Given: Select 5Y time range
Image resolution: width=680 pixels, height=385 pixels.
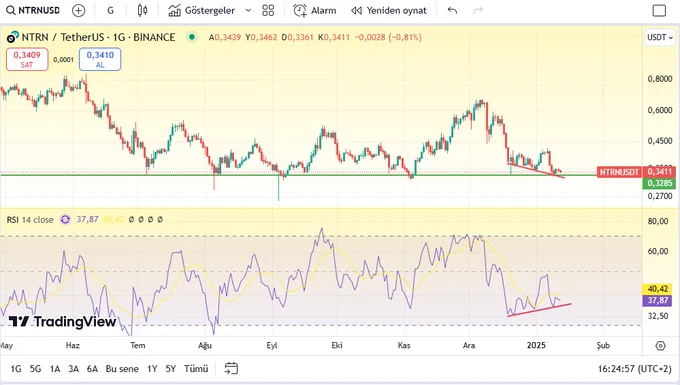Looking at the screenshot, I should [170, 369].
